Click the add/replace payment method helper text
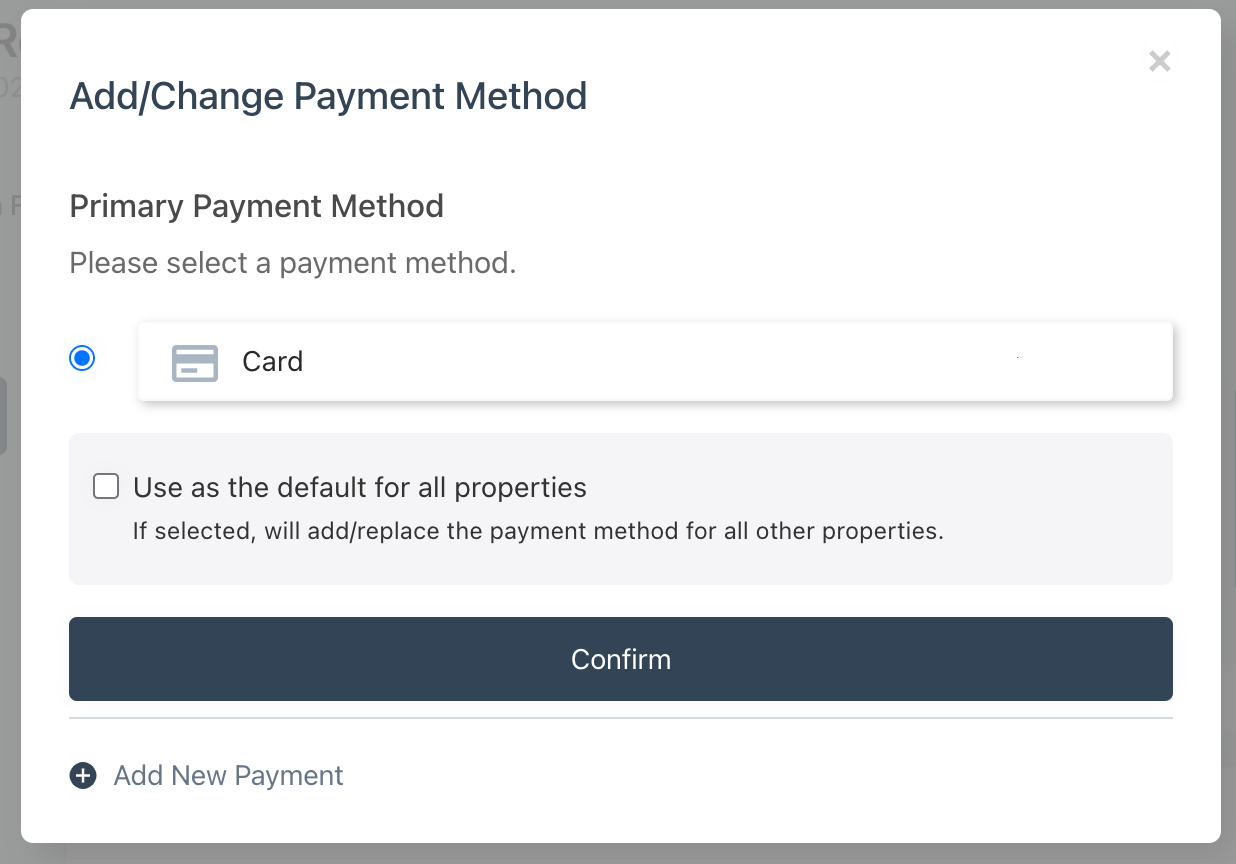1236x864 pixels. pos(538,531)
